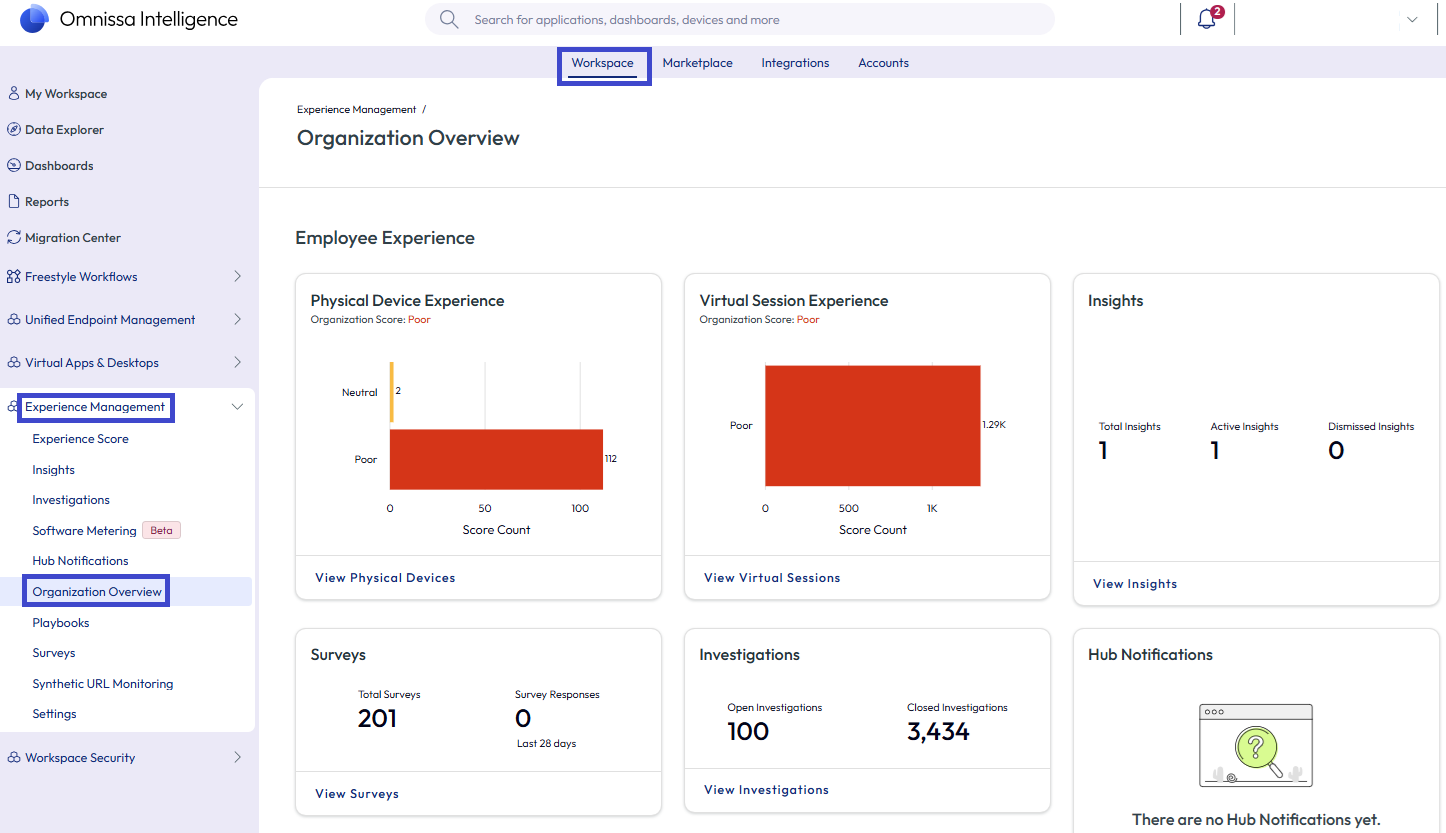Select Settings submenu item
Viewport: 1446px width, 833px height.
(x=54, y=714)
